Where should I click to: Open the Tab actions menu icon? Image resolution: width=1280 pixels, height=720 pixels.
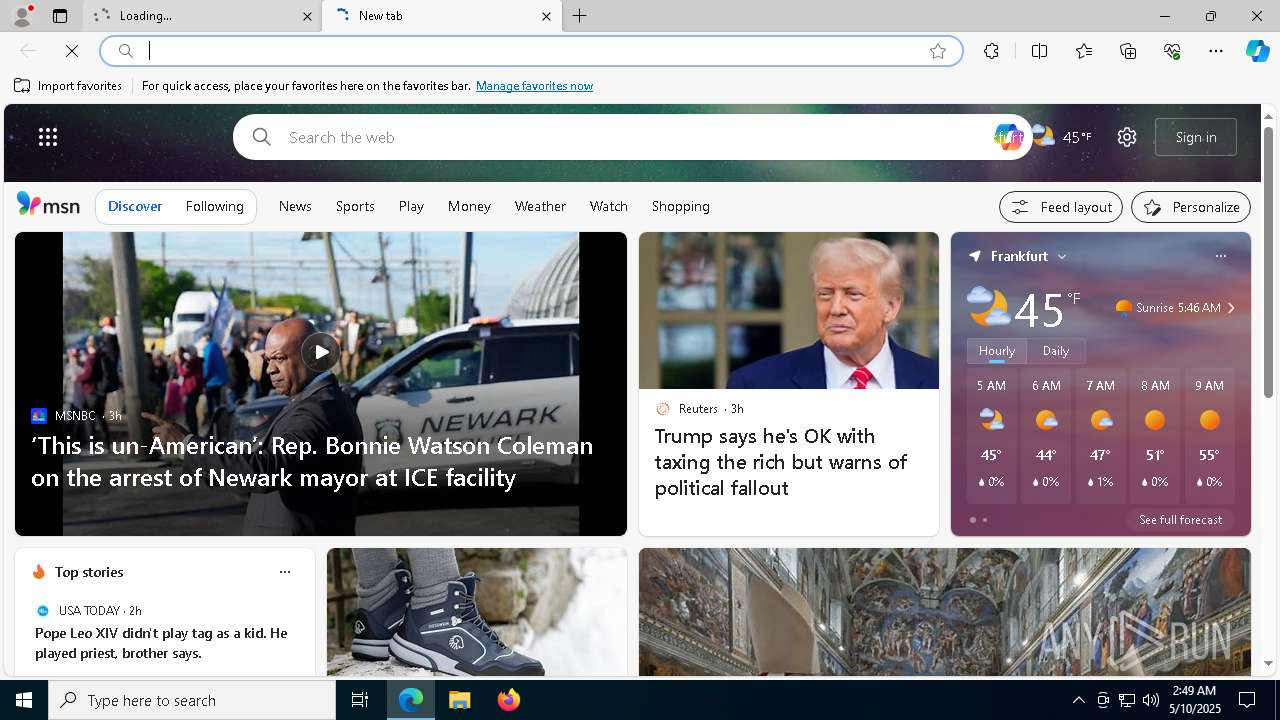pos(60,16)
